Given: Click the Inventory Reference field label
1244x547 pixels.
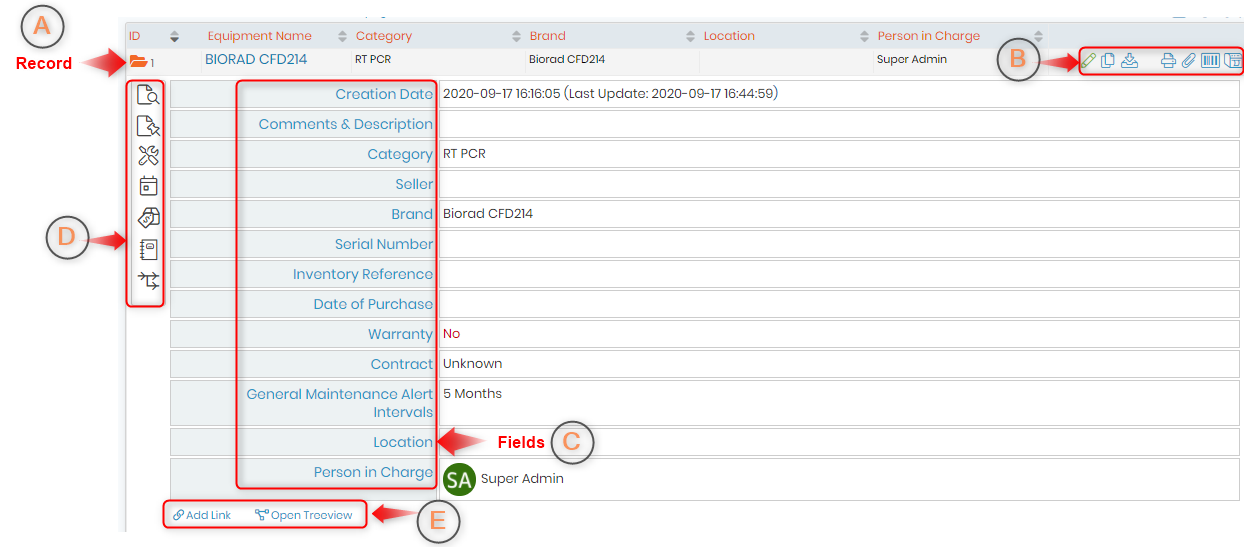Looking at the screenshot, I should 363,274.
